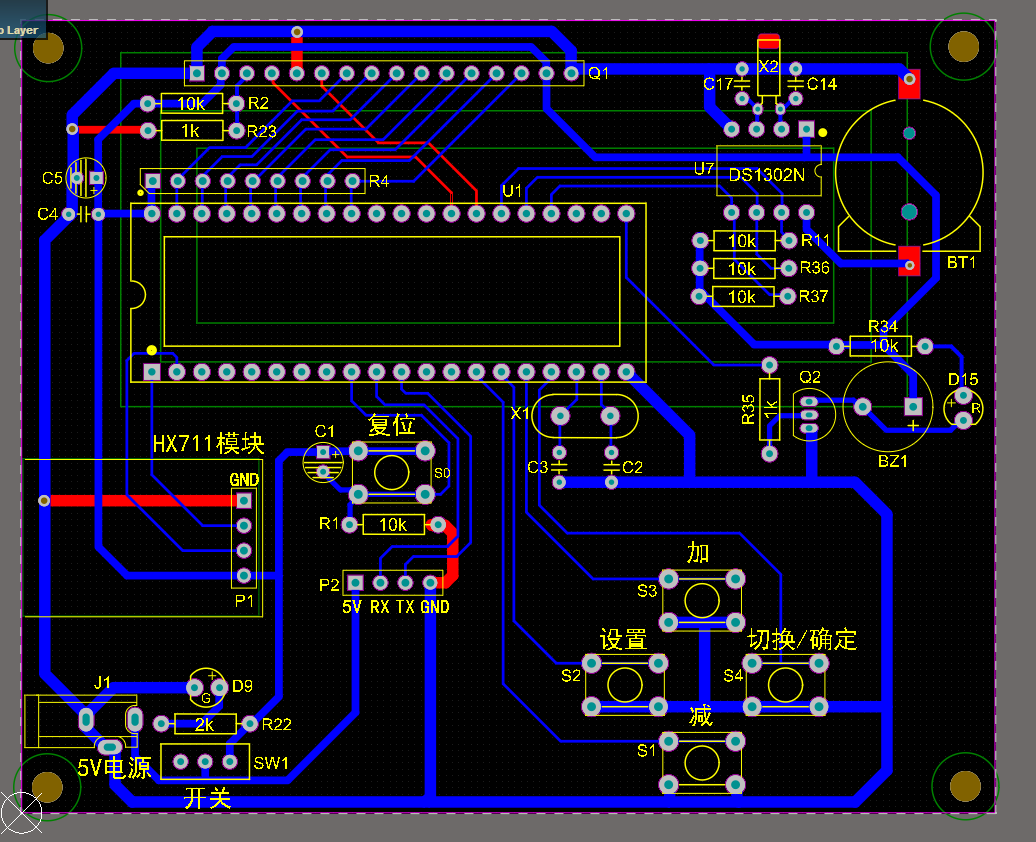
Task: Select the square pin 1 pad of Q1
Action: 196,72
